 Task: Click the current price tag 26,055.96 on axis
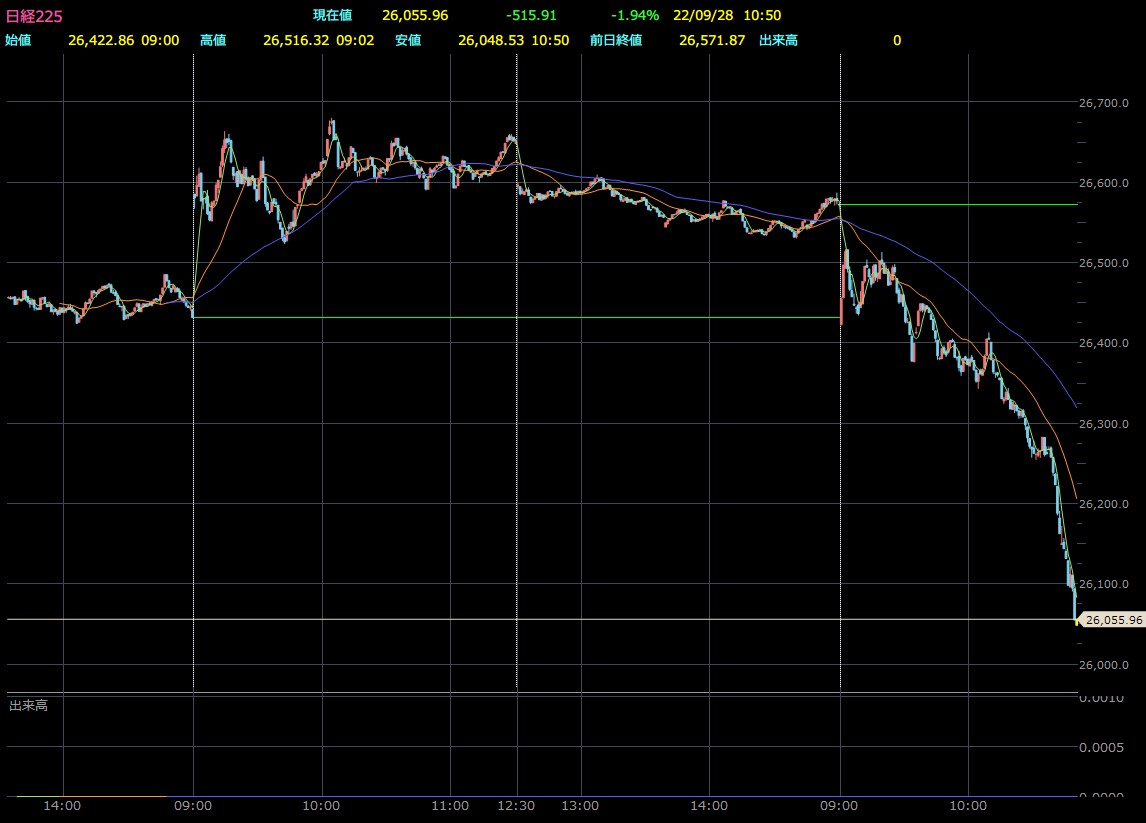click(x=1113, y=620)
